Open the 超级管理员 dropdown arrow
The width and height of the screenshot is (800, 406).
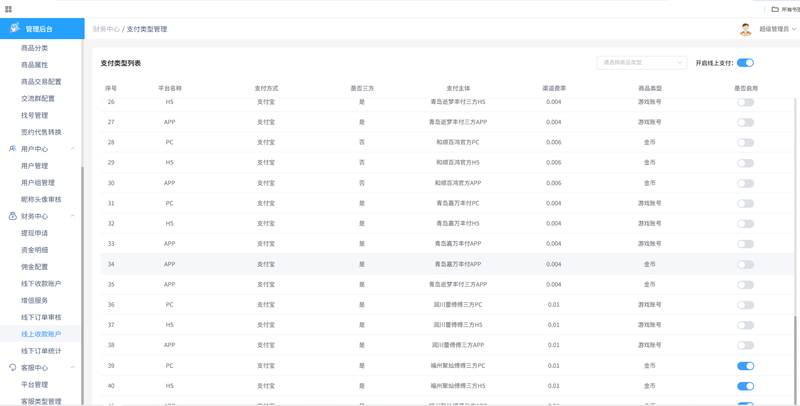[794, 29]
